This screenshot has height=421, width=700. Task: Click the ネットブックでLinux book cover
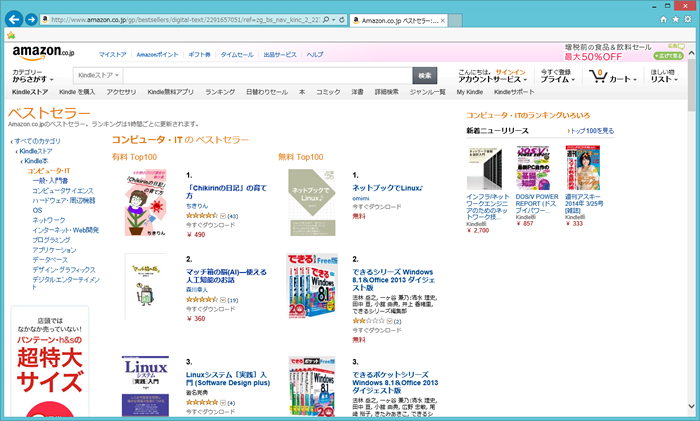click(x=312, y=202)
